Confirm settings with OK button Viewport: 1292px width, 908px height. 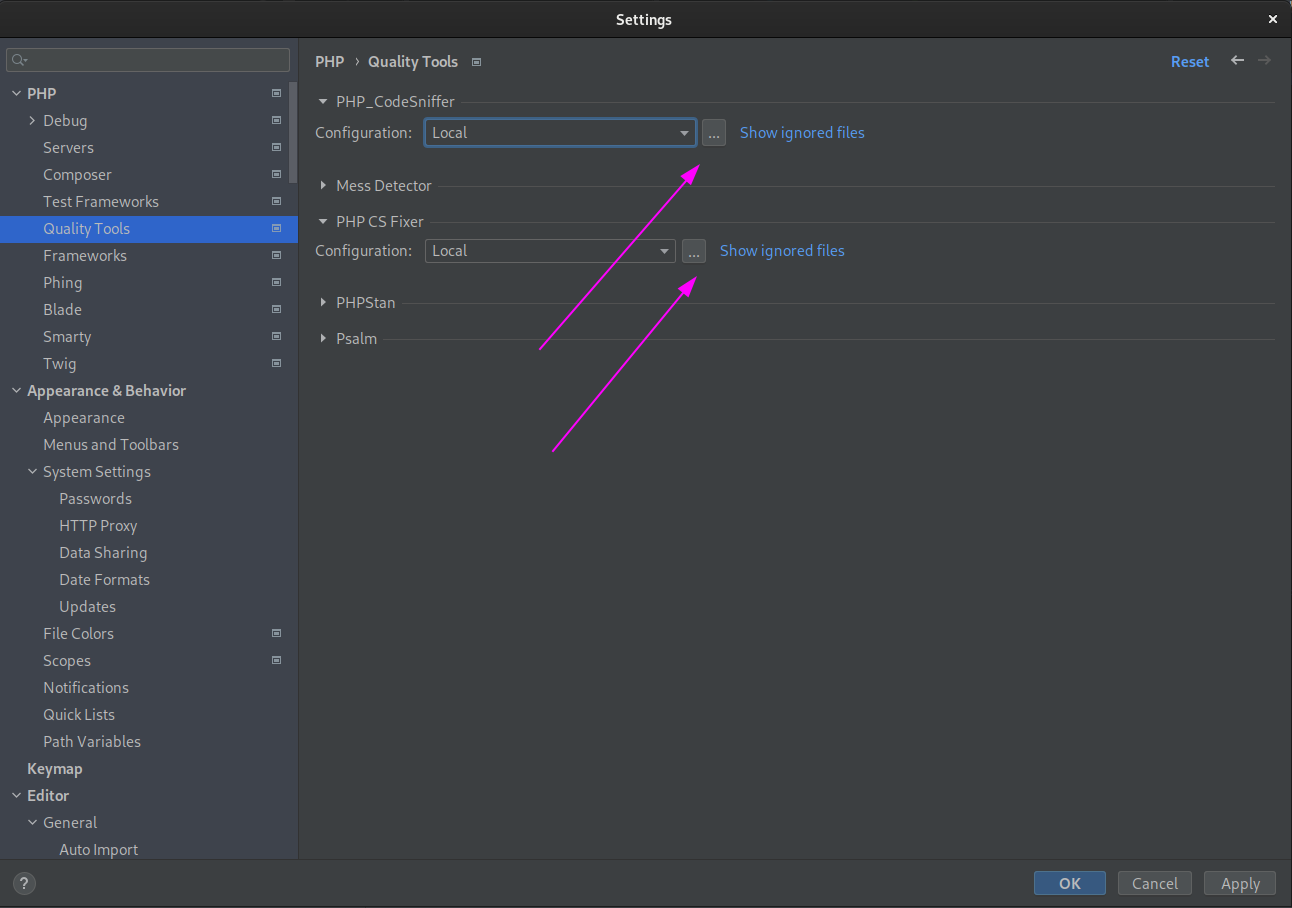coord(1070,883)
